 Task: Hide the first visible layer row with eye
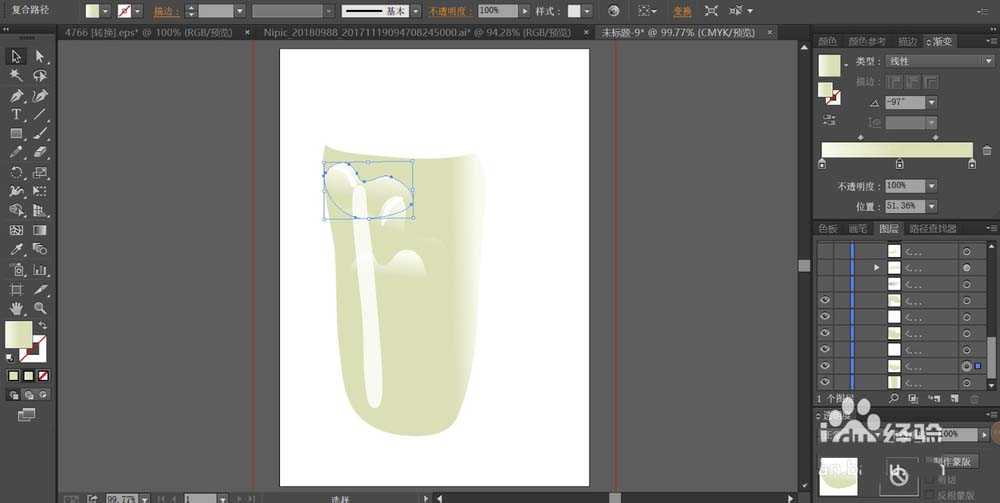click(x=825, y=300)
